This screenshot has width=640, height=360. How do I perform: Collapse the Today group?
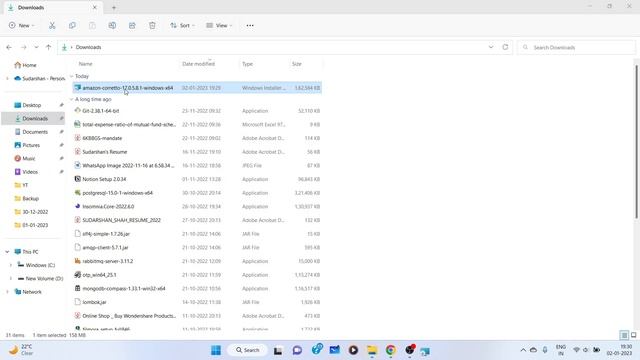(x=72, y=76)
